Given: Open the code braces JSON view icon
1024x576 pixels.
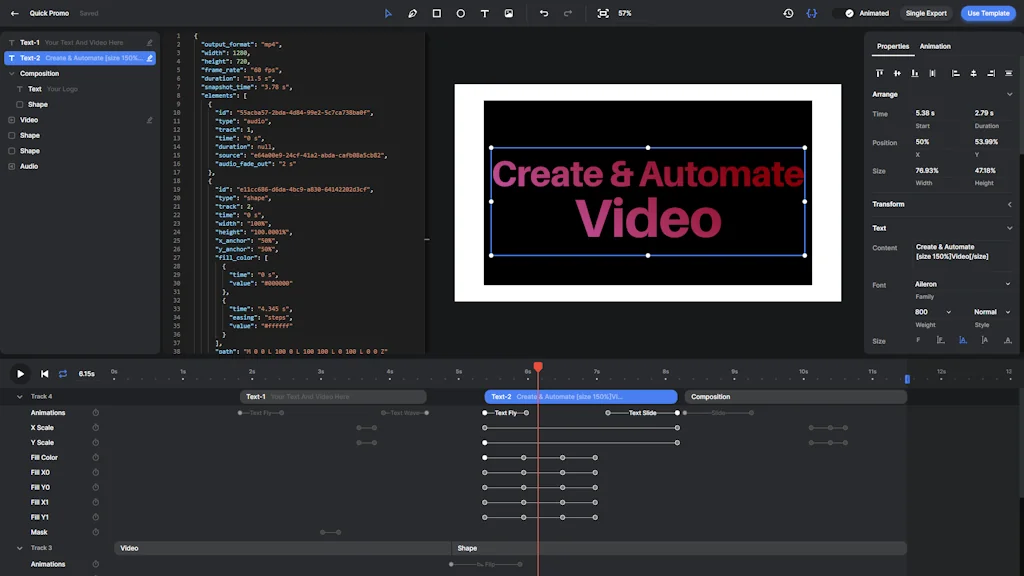Looking at the screenshot, I should tap(812, 13).
